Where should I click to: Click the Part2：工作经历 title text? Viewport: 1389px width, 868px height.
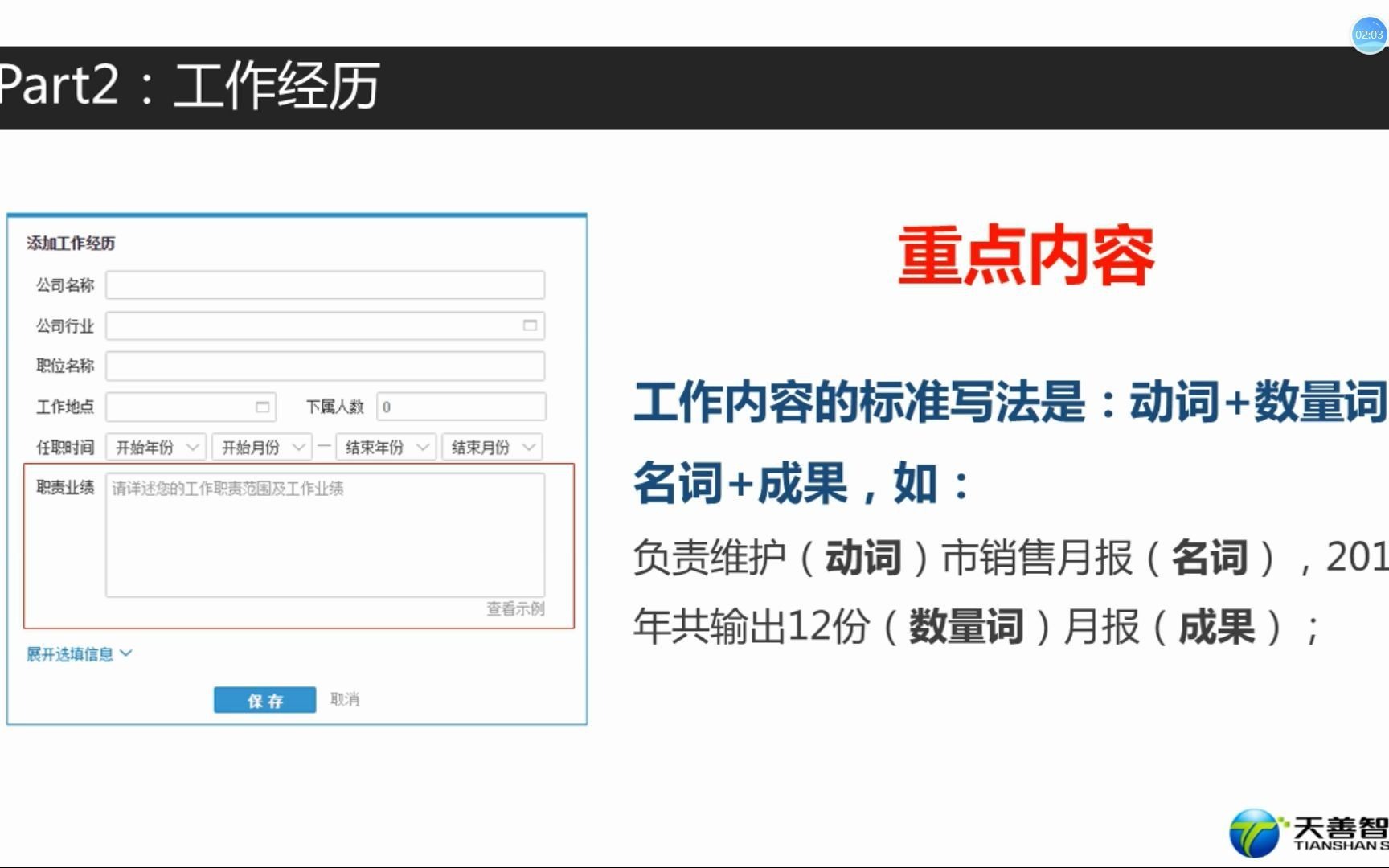[189, 85]
